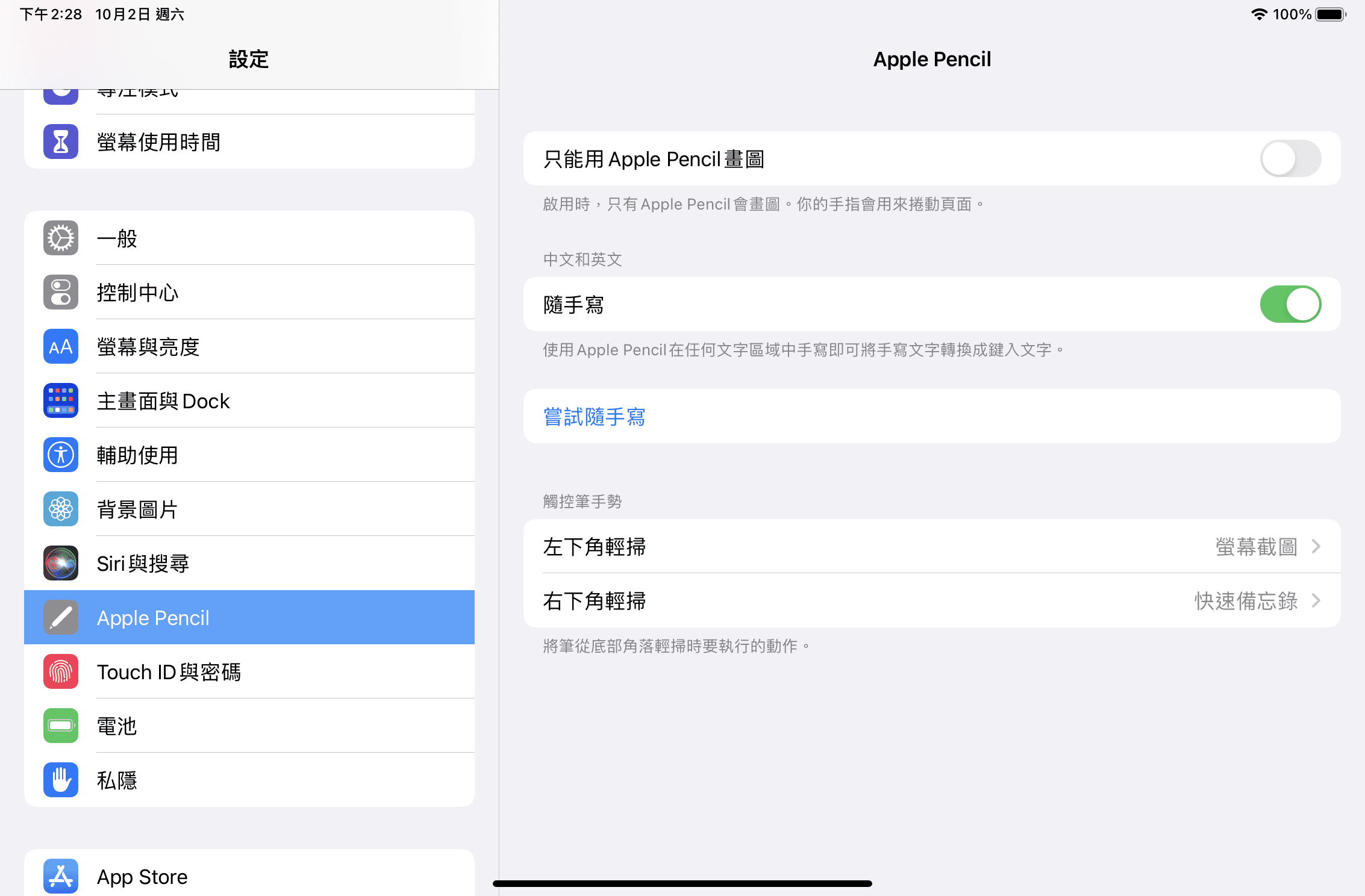Tap the Siri orb icon
Screen dimensions: 1365x896
tap(61, 563)
